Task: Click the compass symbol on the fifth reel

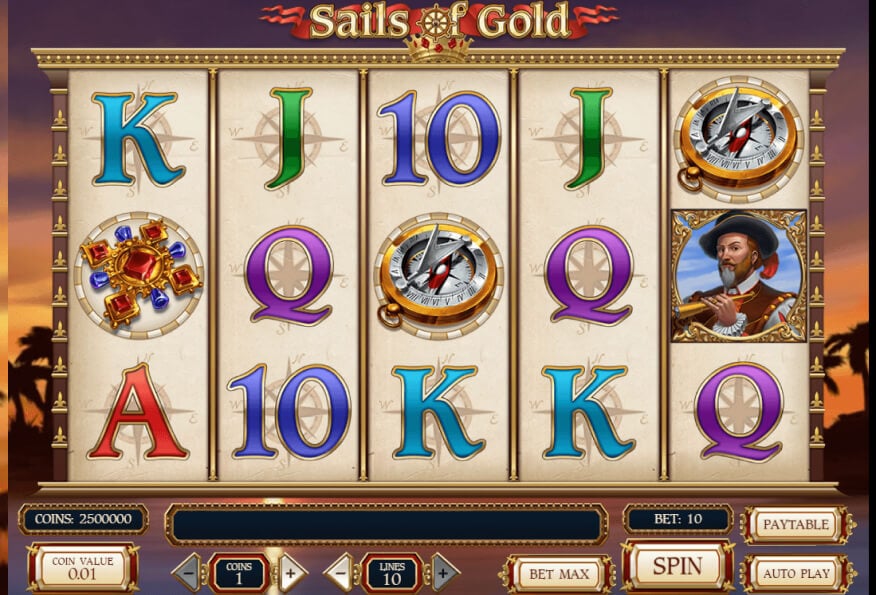Action: pos(739,139)
